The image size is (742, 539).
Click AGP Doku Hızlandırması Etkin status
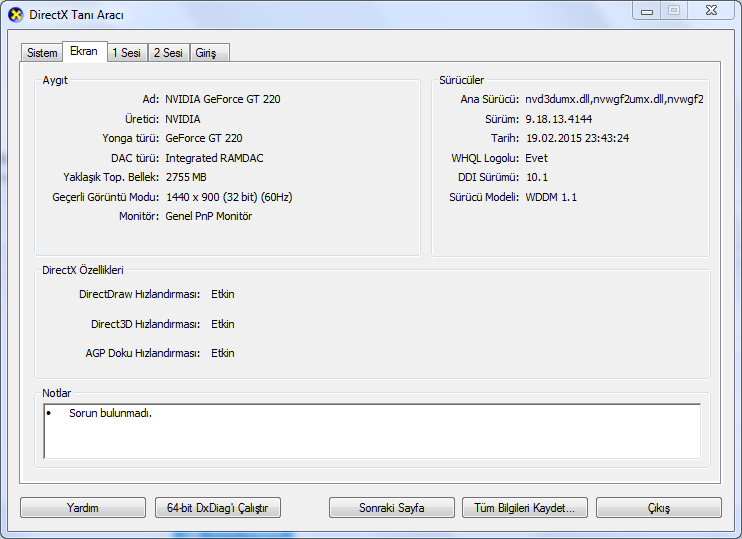(222, 353)
